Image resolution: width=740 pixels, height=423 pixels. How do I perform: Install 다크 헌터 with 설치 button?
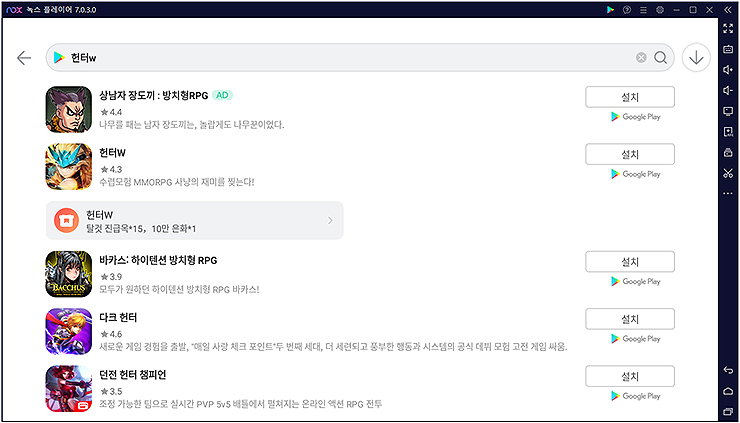[630, 319]
